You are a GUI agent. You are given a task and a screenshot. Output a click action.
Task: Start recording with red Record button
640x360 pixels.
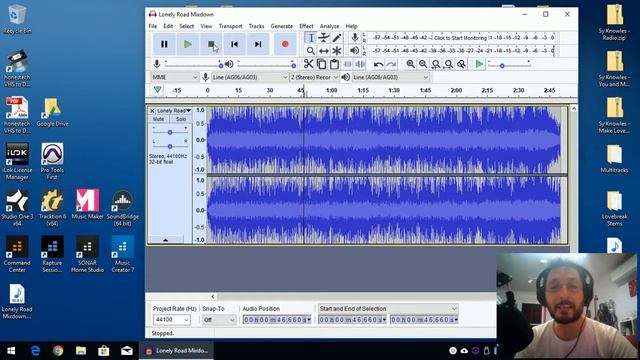pos(285,44)
